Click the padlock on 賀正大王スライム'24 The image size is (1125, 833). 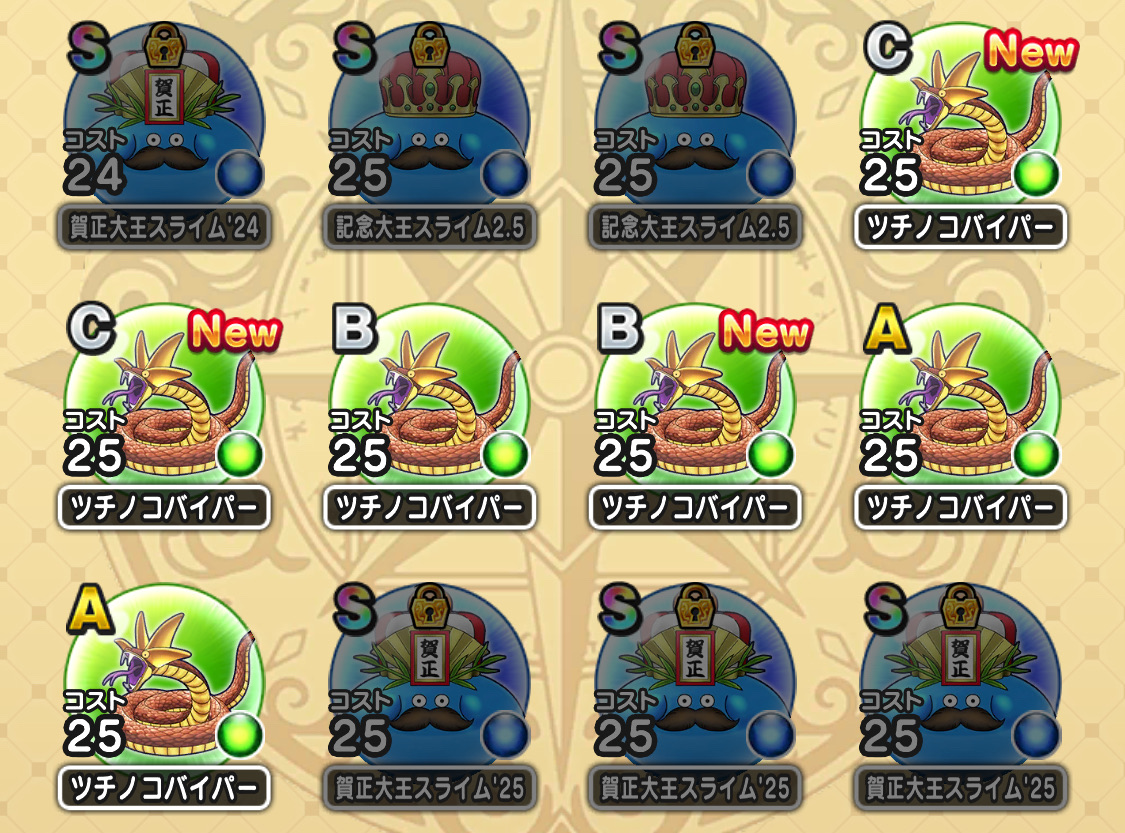point(164,46)
